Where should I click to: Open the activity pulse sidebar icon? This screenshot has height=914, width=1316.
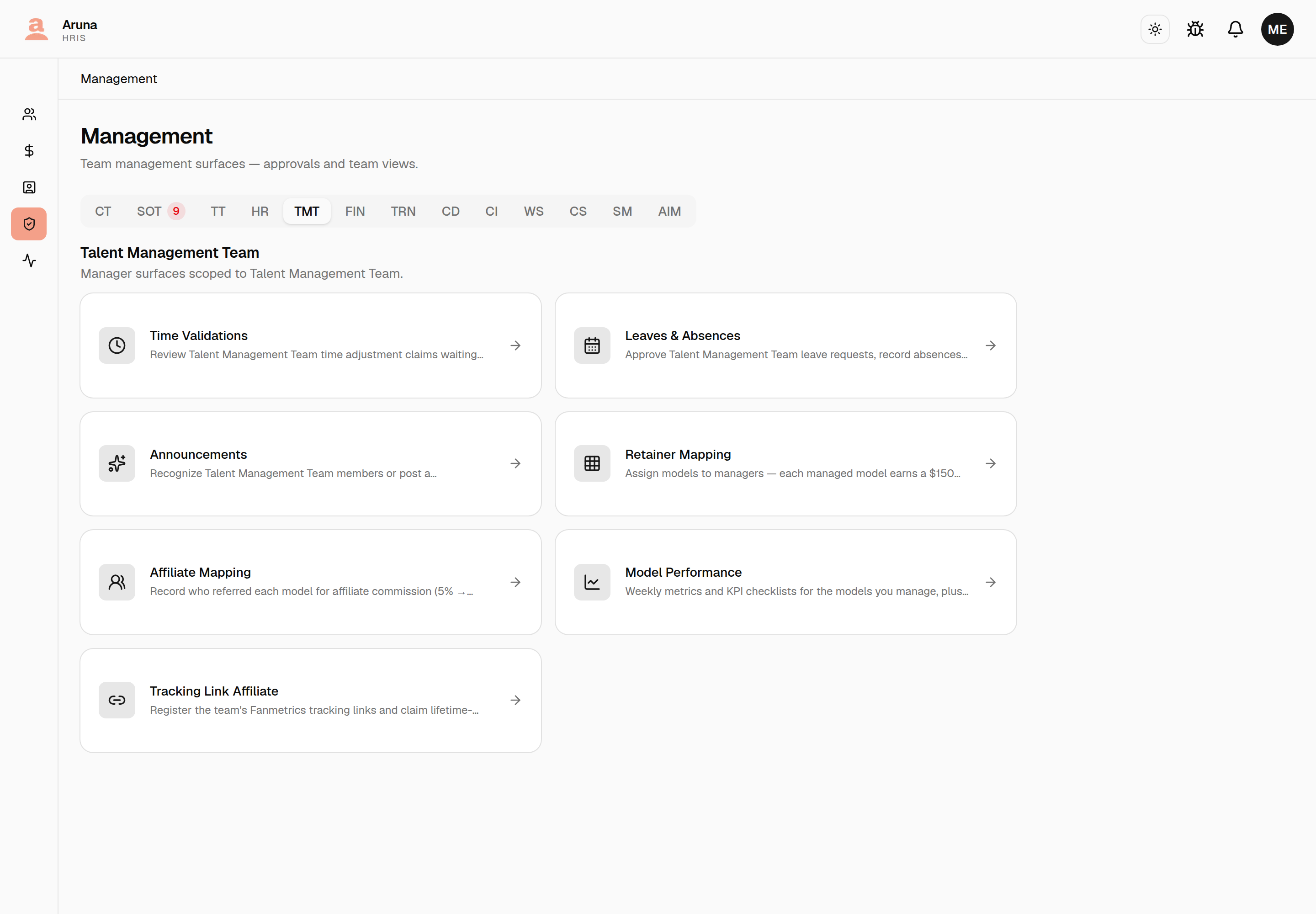click(29, 260)
